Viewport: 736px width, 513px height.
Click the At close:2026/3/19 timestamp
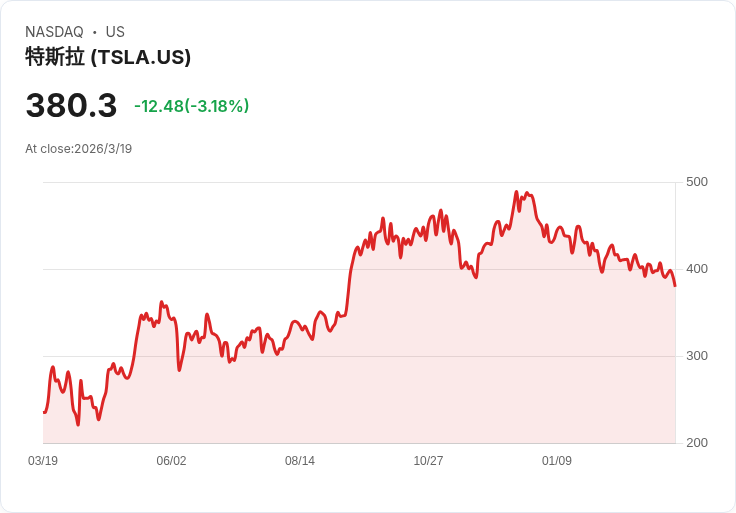78,149
